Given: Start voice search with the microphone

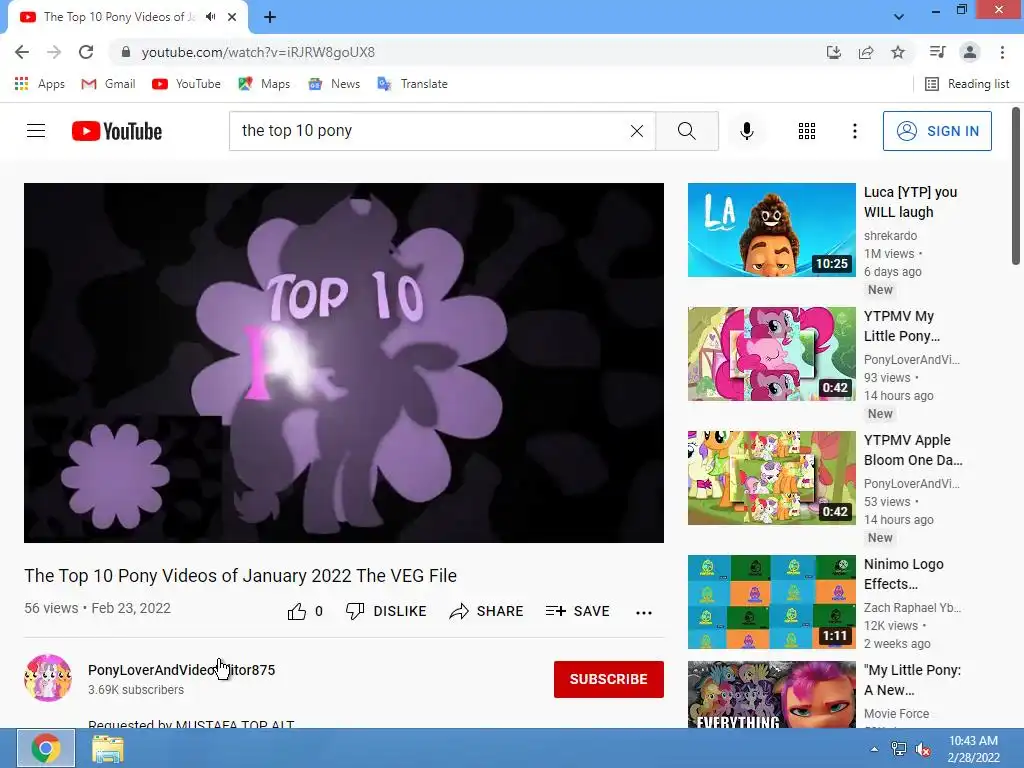Looking at the screenshot, I should pos(746,131).
